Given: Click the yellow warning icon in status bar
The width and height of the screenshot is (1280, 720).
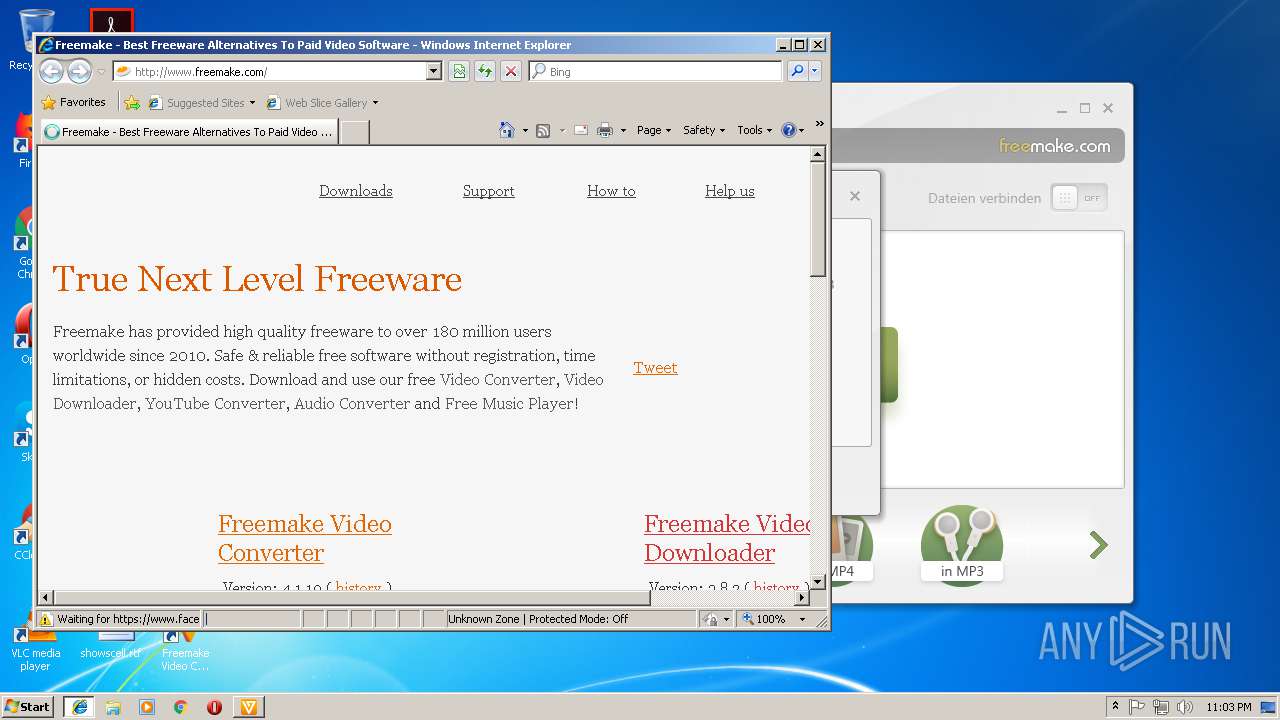Looking at the screenshot, I should [x=46, y=619].
